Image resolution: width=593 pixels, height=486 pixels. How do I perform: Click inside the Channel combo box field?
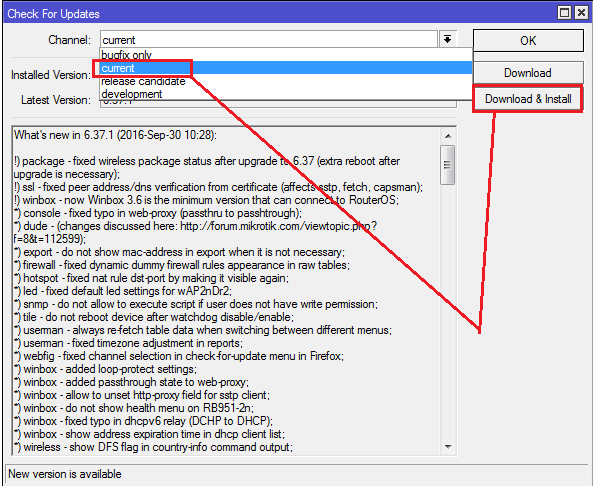(x=269, y=39)
